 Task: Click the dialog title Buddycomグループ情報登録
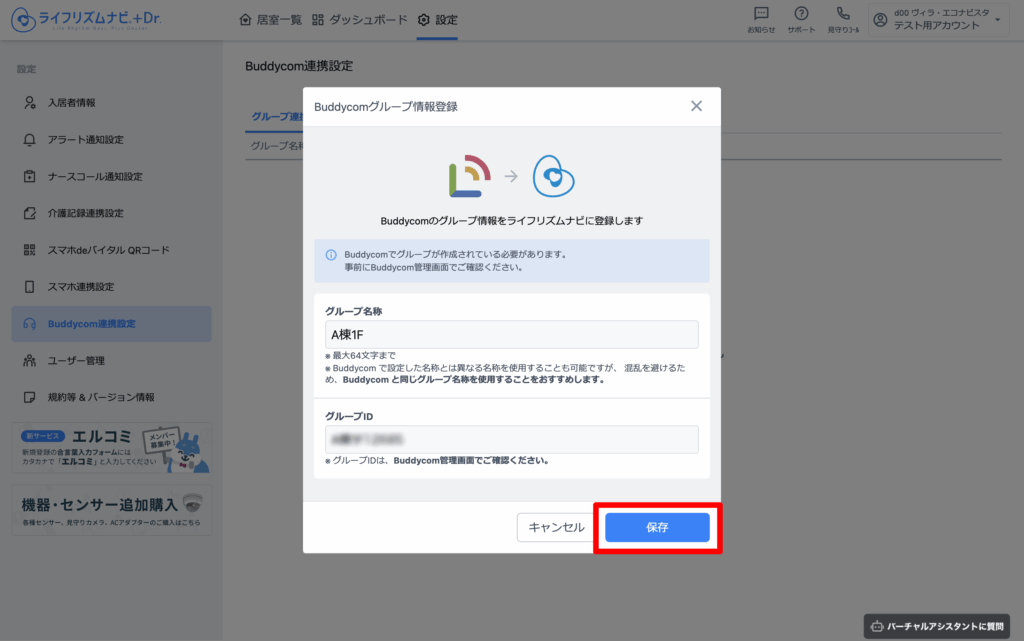pyautogui.click(x=385, y=106)
